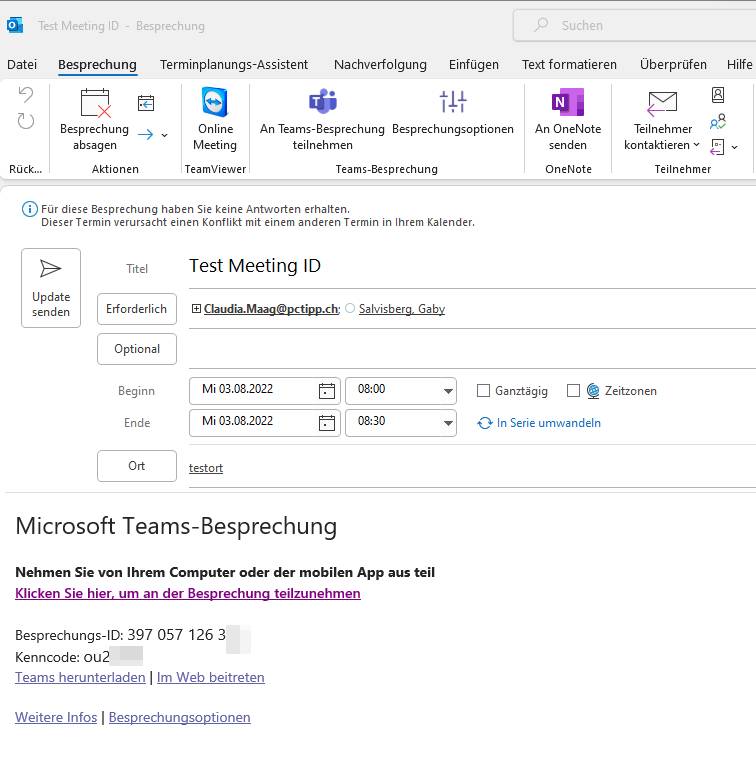Switch to Text formatieren tab
The image size is (756, 762).
tap(569, 65)
